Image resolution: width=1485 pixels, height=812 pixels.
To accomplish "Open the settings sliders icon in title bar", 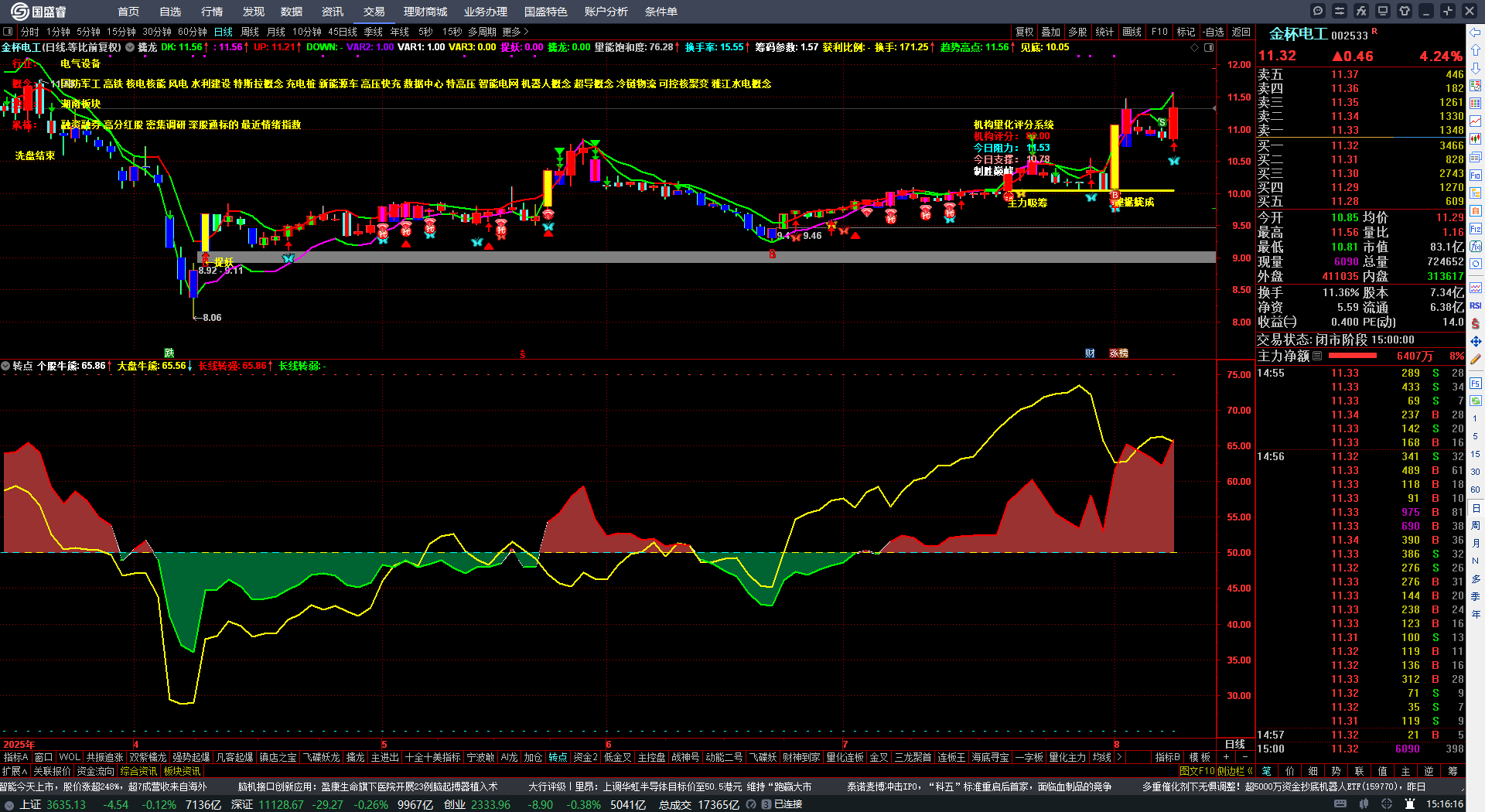I will coord(1340,11).
